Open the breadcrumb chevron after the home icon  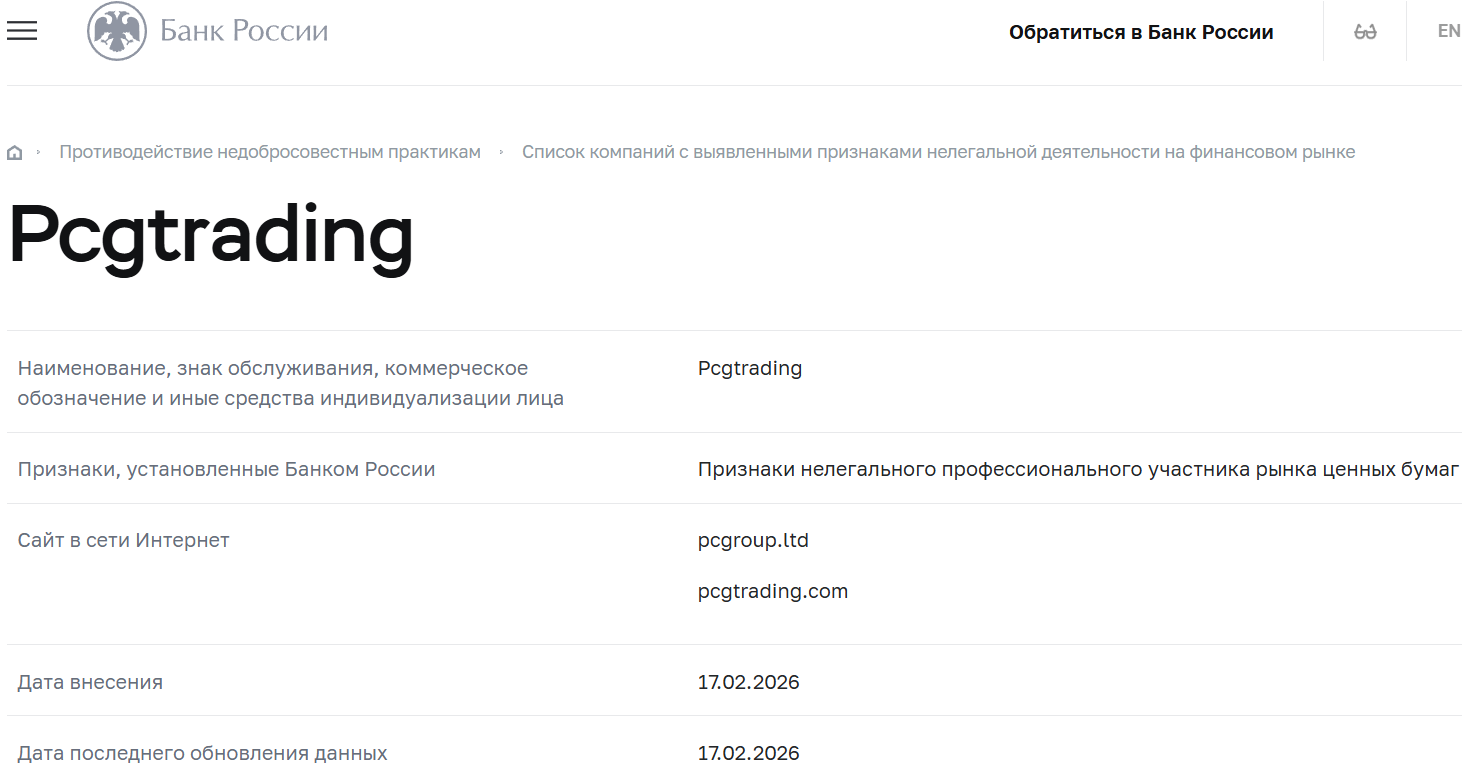(39, 152)
